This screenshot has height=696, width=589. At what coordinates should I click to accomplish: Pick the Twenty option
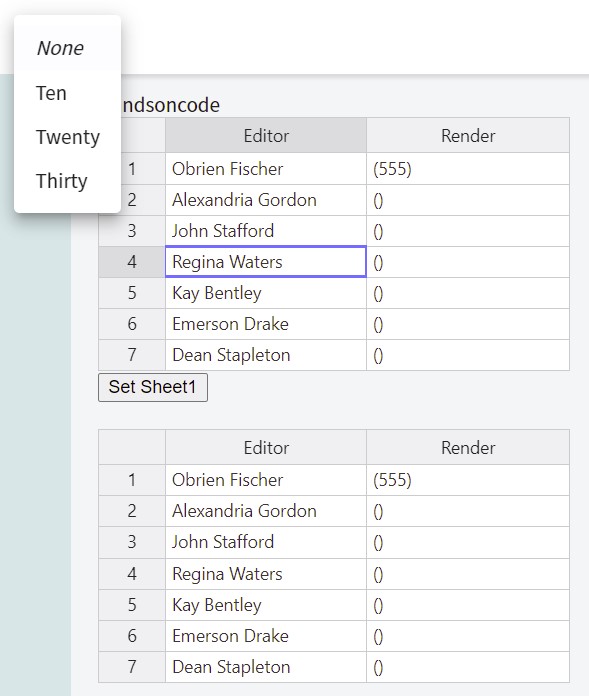67,137
